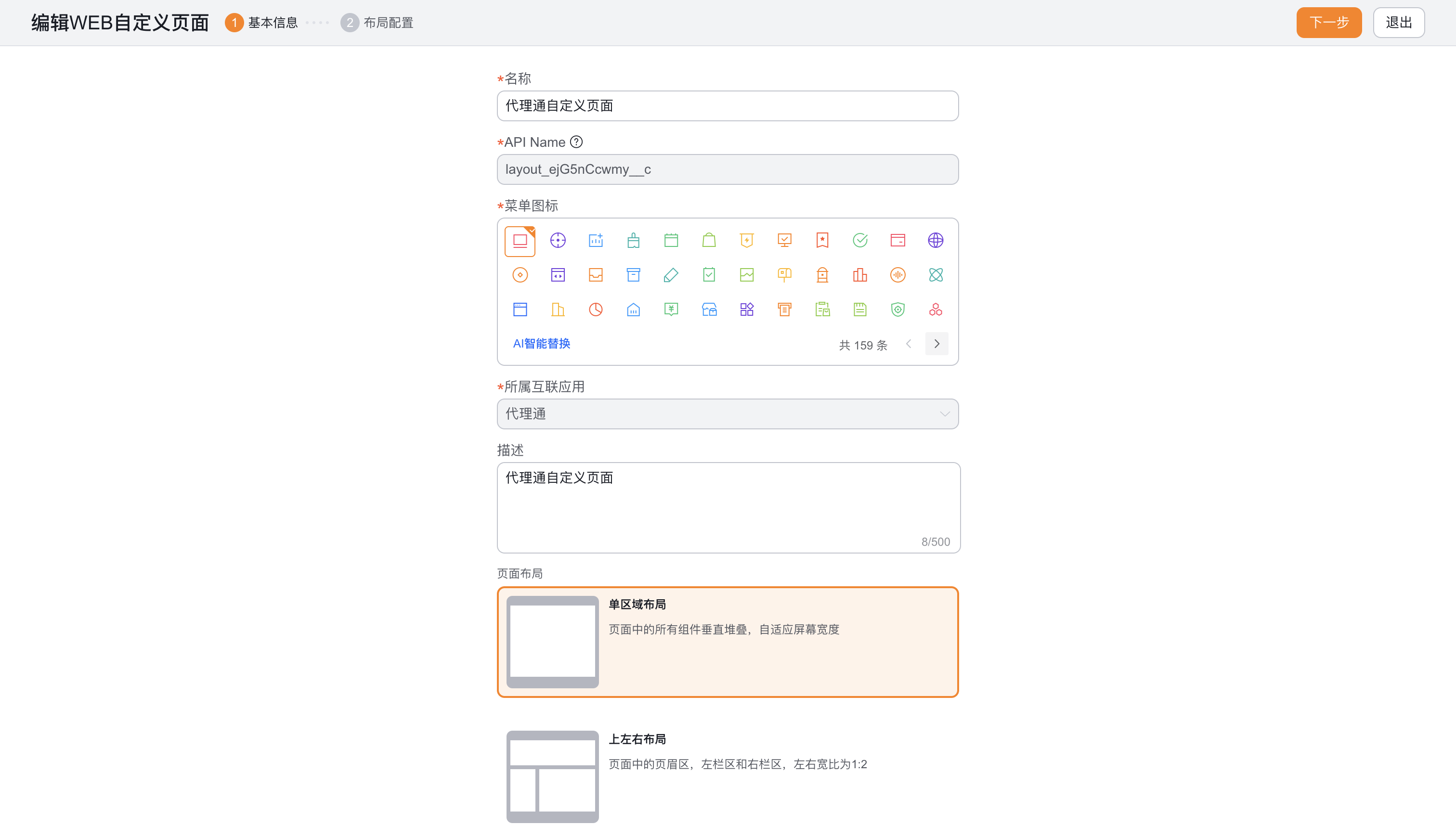
Task: Choose the teal paintbrush menu icon
Action: (633, 241)
